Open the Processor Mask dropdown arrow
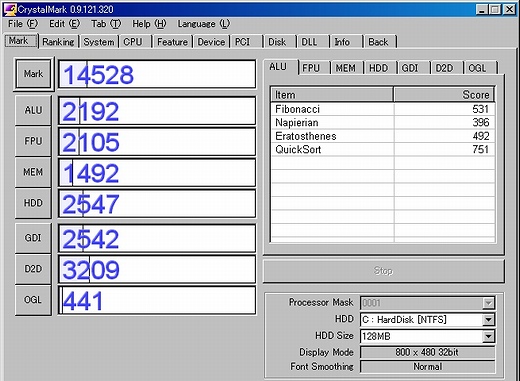The width and height of the screenshot is (520, 381). (x=488, y=303)
